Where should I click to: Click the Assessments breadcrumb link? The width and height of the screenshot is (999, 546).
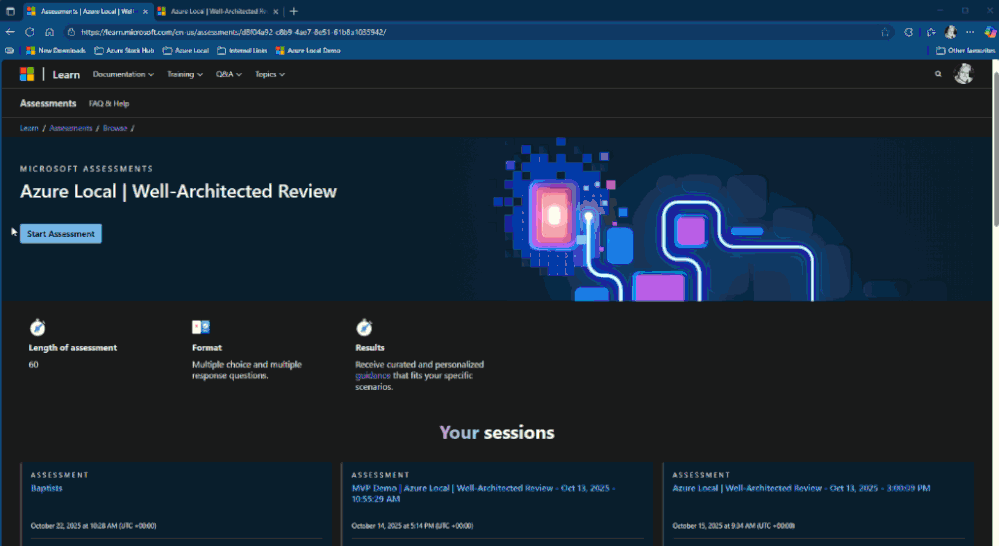coord(71,128)
